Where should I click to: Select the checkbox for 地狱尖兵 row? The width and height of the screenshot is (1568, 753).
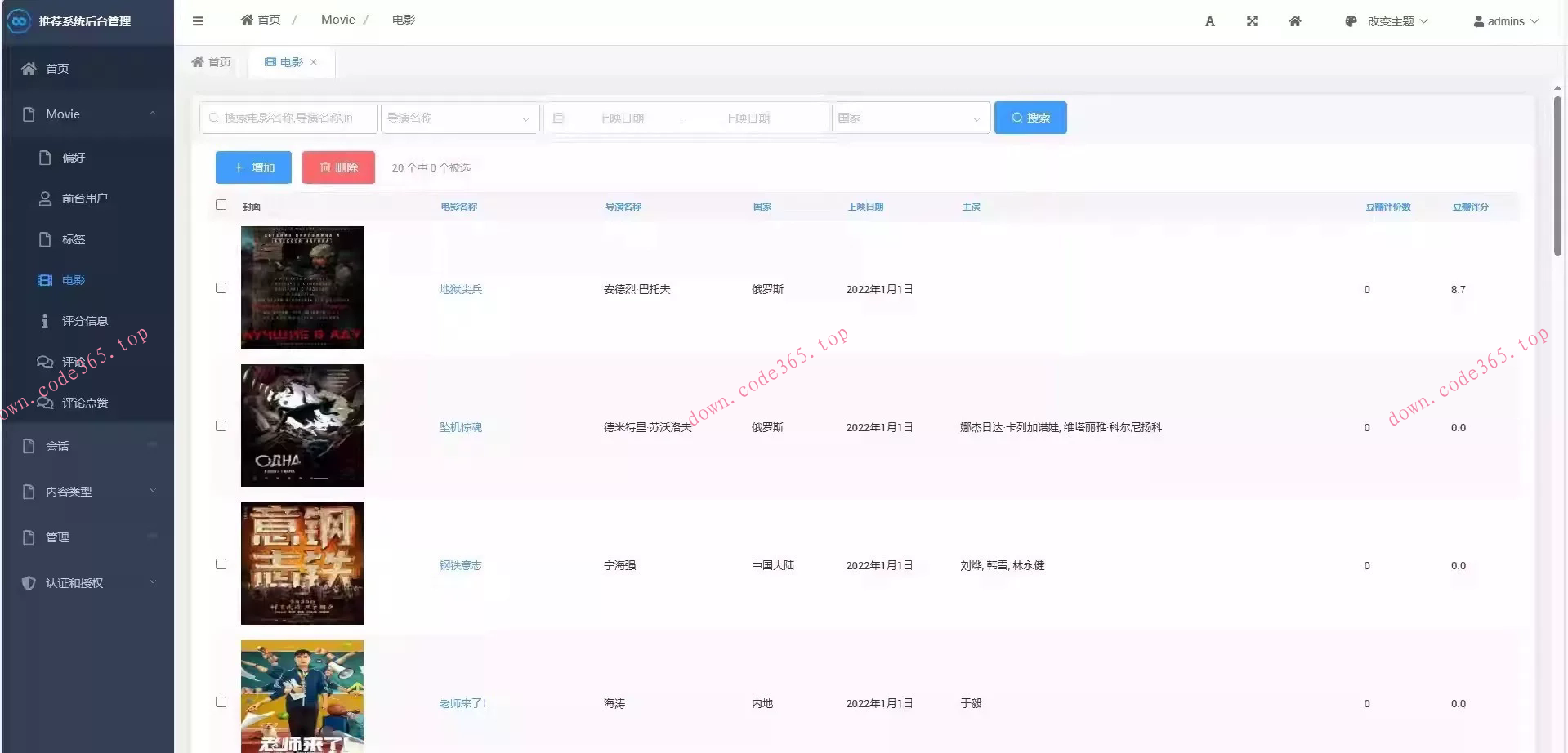(221, 288)
